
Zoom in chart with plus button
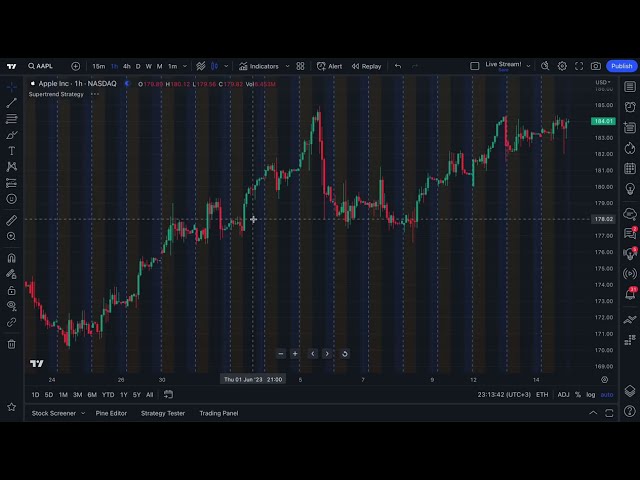[x=295, y=354]
